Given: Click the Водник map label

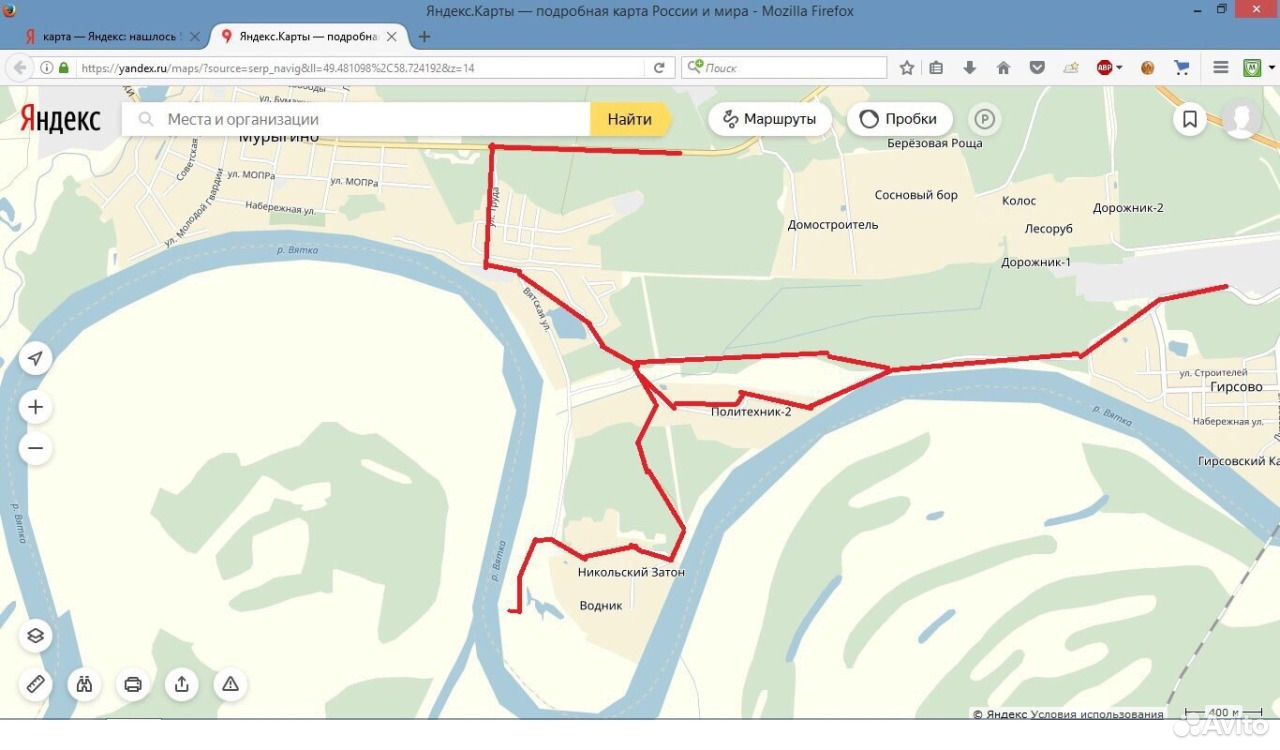Looking at the screenshot, I should coord(601,606).
